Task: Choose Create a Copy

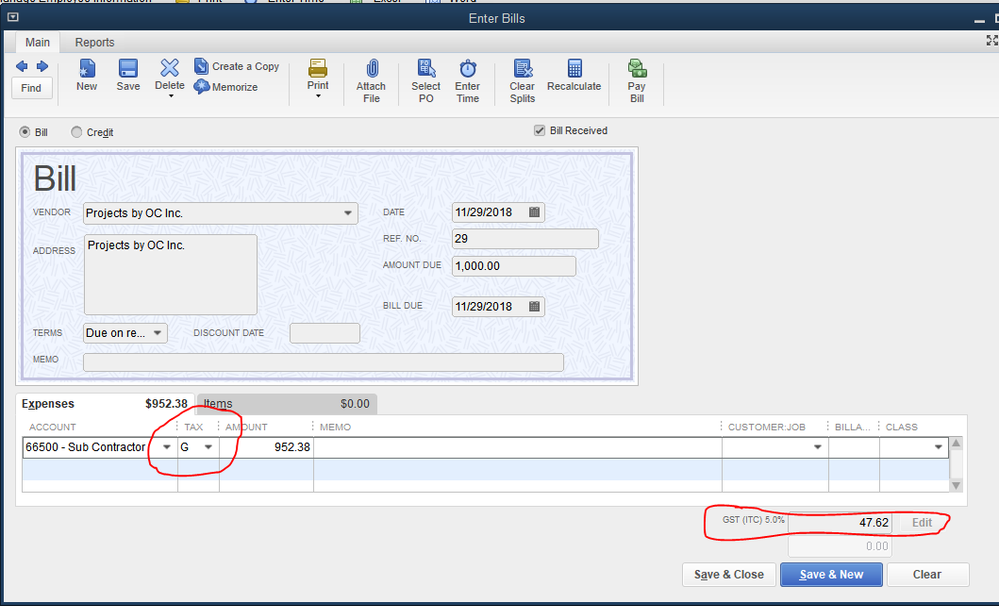Action: click(236, 66)
